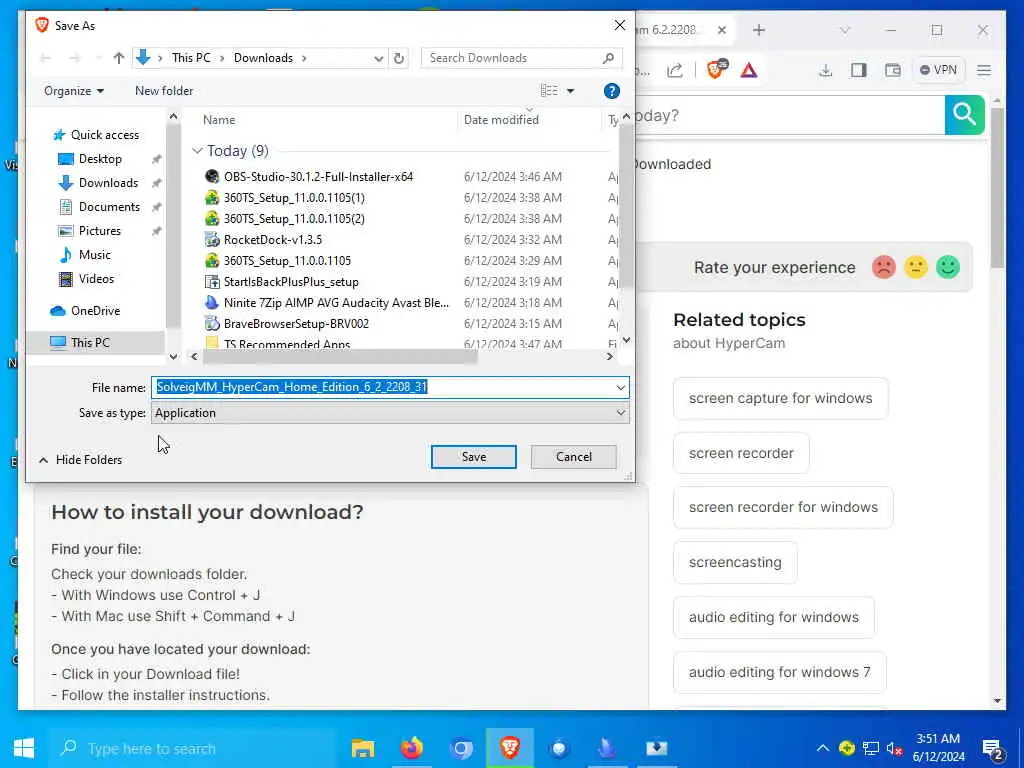Viewport: 1024px width, 768px height.
Task: Open Save As dialog help icon
Action: point(611,91)
